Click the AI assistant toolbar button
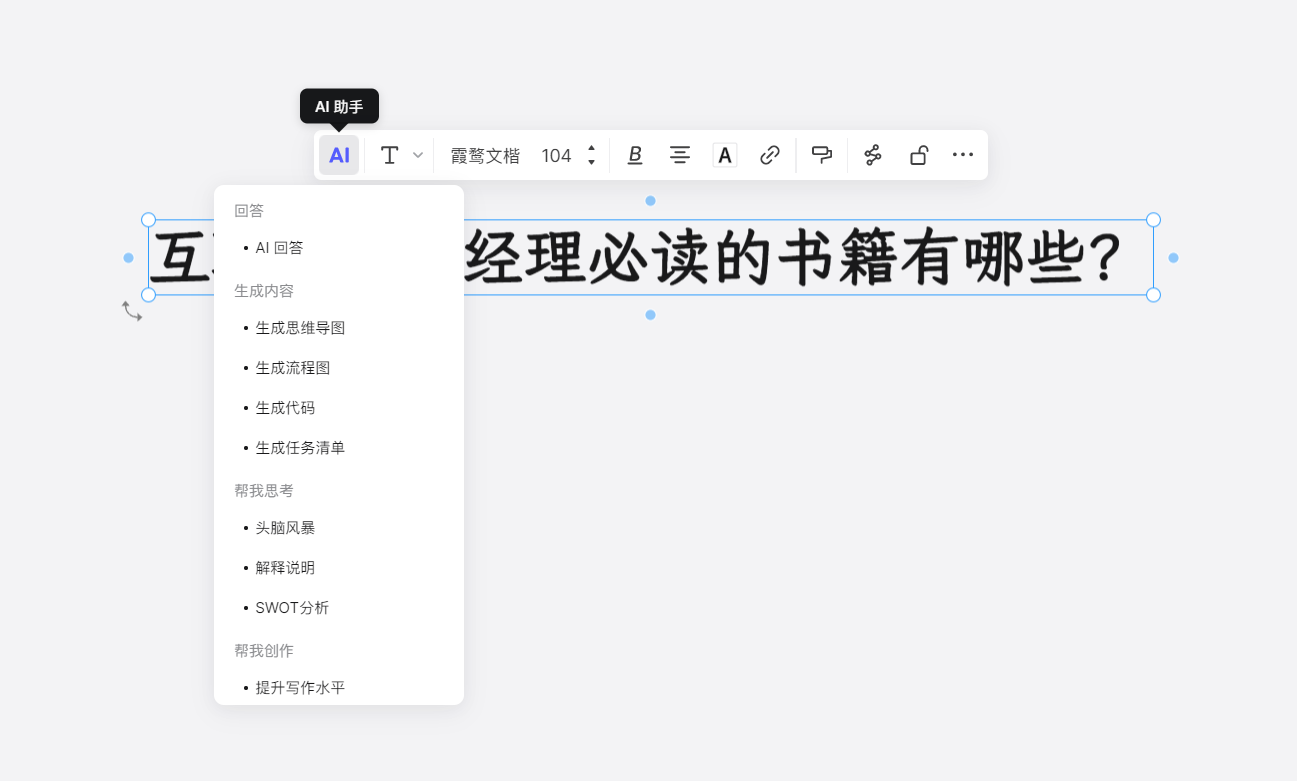Image resolution: width=1297 pixels, height=781 pixels. [339, 155]
